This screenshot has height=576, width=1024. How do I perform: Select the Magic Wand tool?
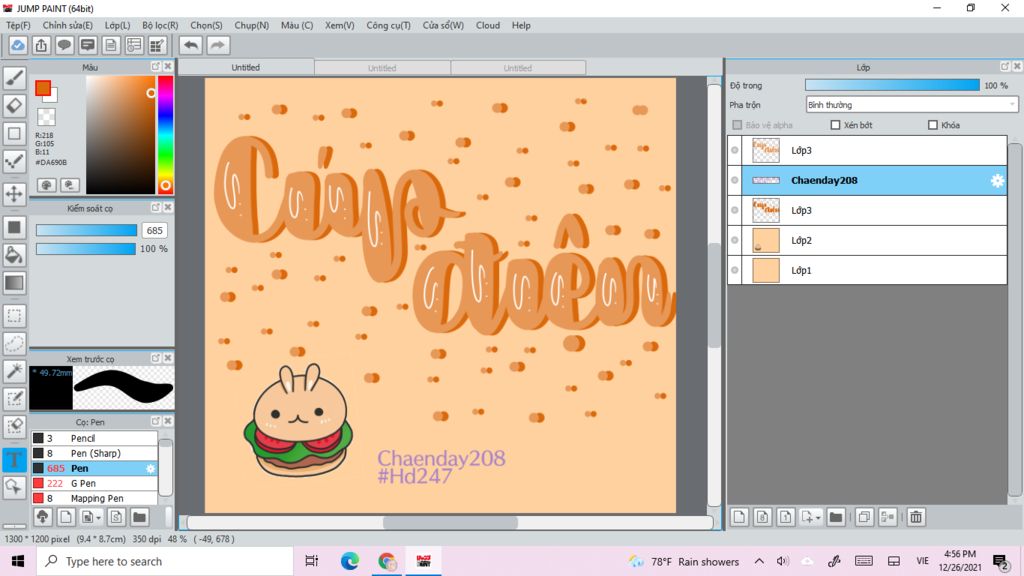[14, 371]
